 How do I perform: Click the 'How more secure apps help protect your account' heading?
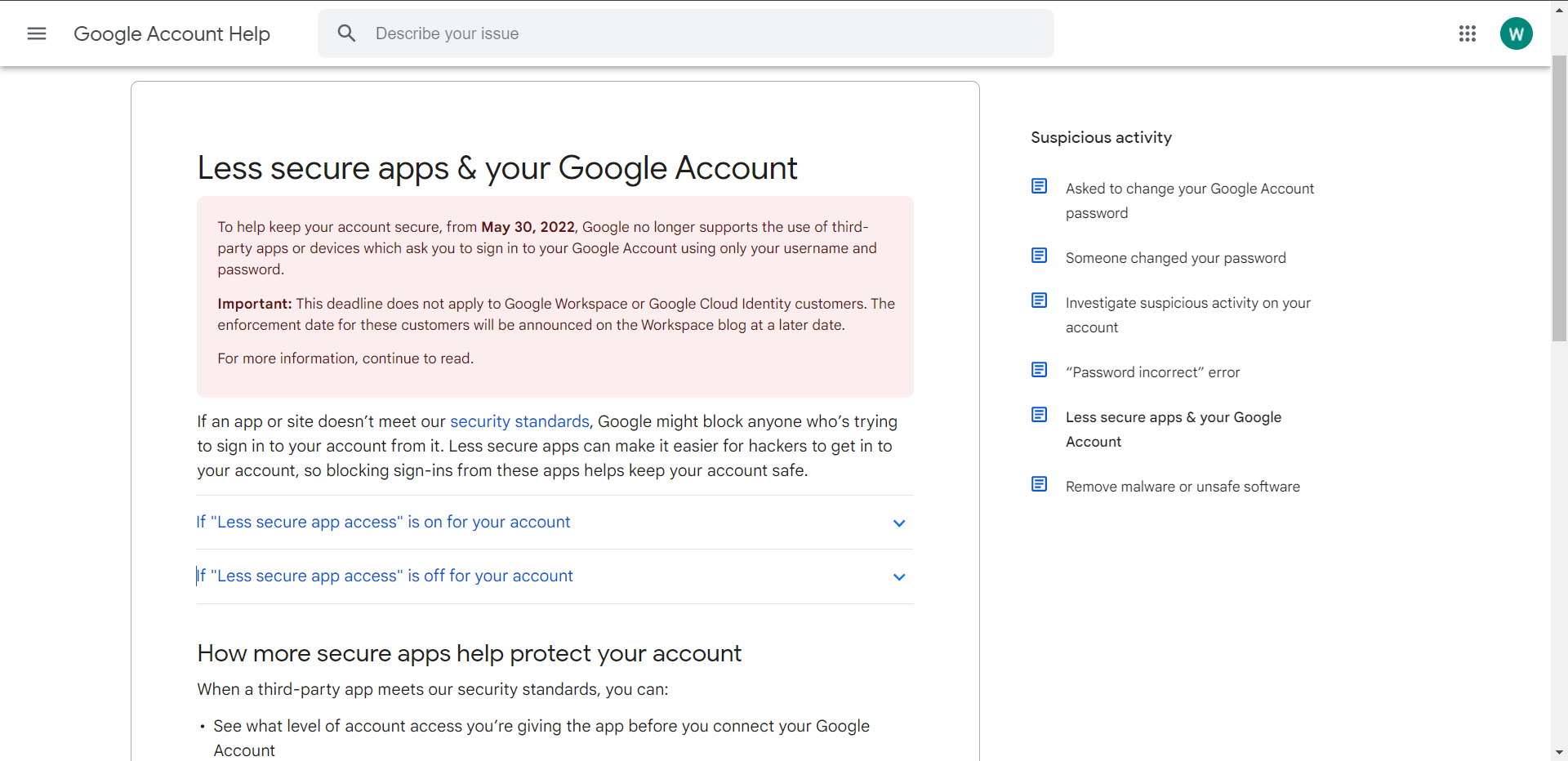pyautogui.click(x=470, y=653)
